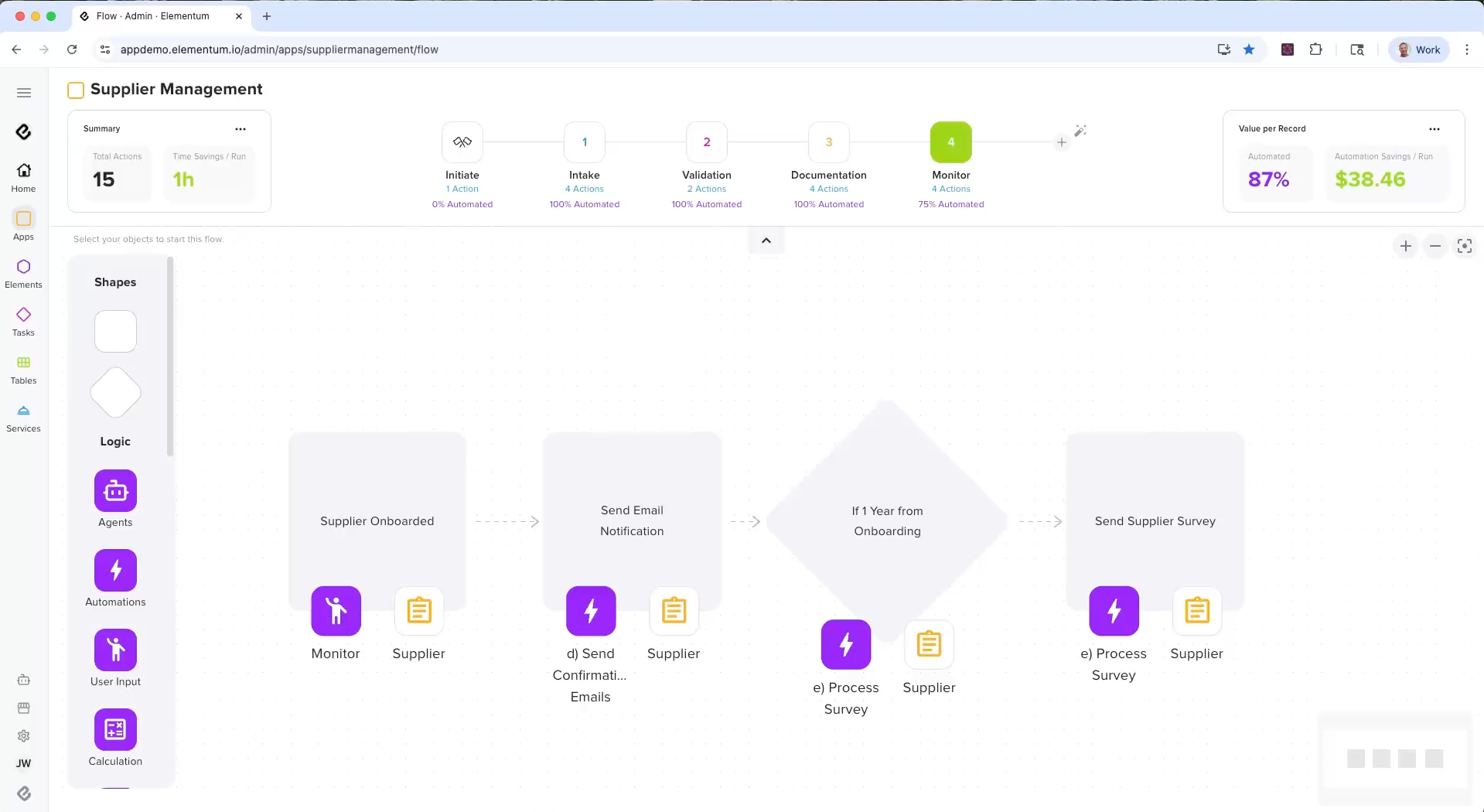The width and height of the screenshot is (1484, 812).
Task: Select the Validation stage 2 step
Action: tap(706, 142)
